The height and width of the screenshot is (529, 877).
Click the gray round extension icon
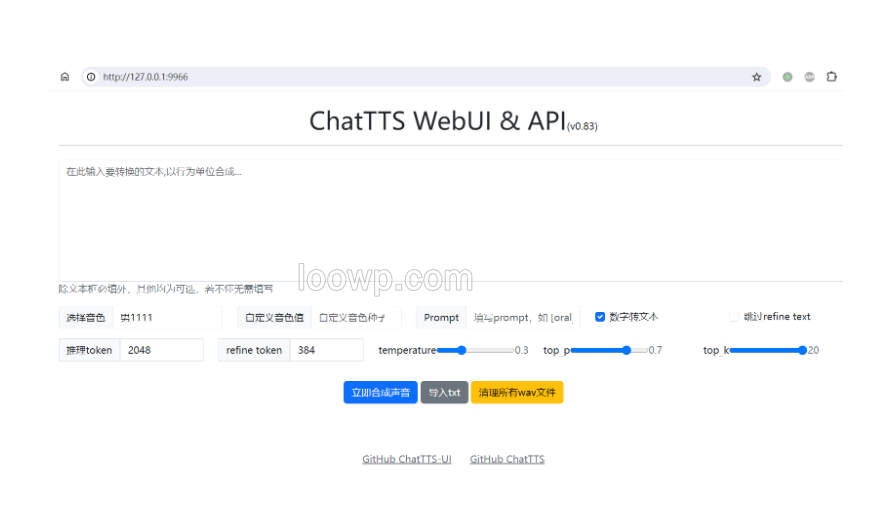(809, 77)
